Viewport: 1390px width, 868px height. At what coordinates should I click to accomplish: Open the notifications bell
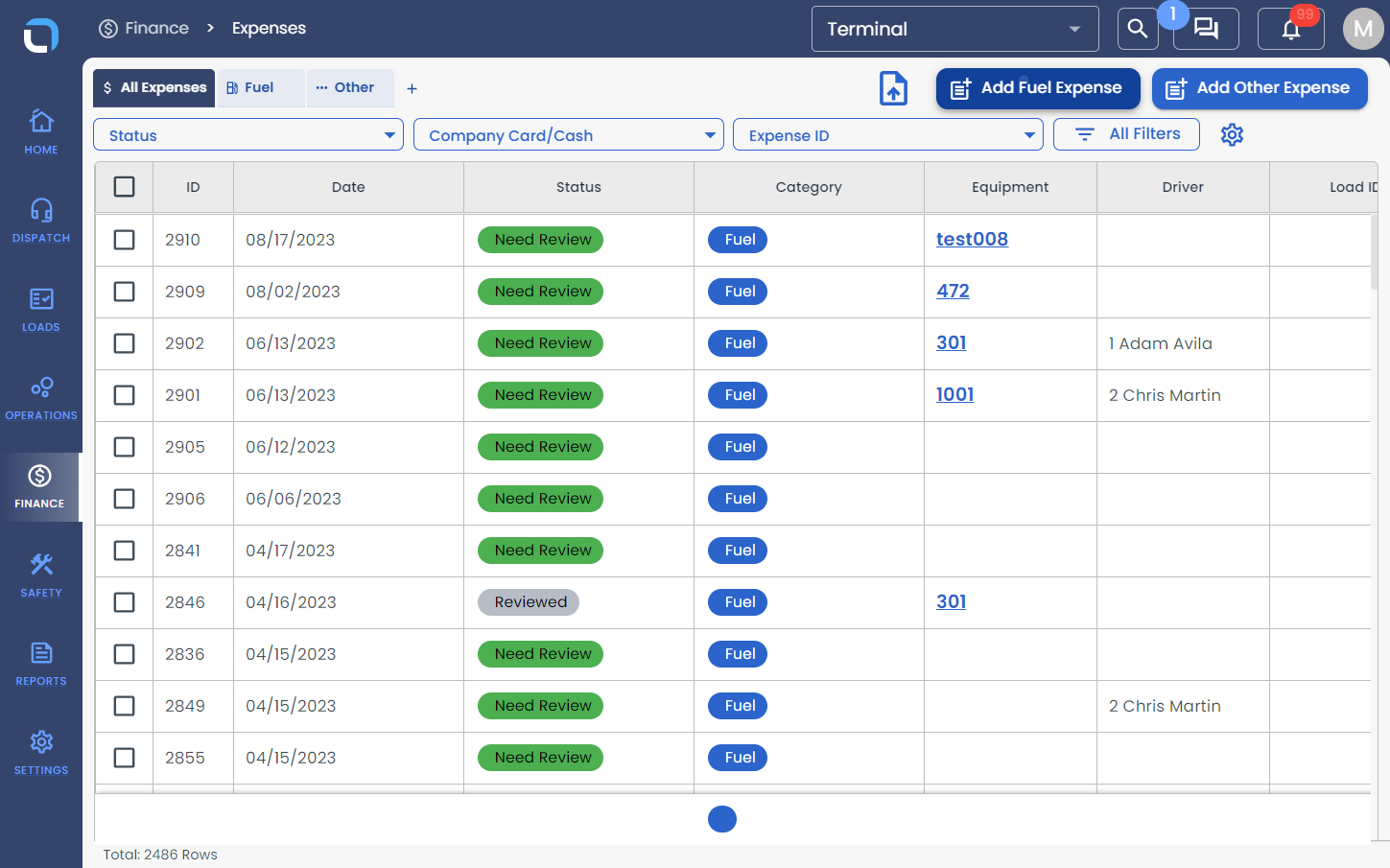(1291, 29)
